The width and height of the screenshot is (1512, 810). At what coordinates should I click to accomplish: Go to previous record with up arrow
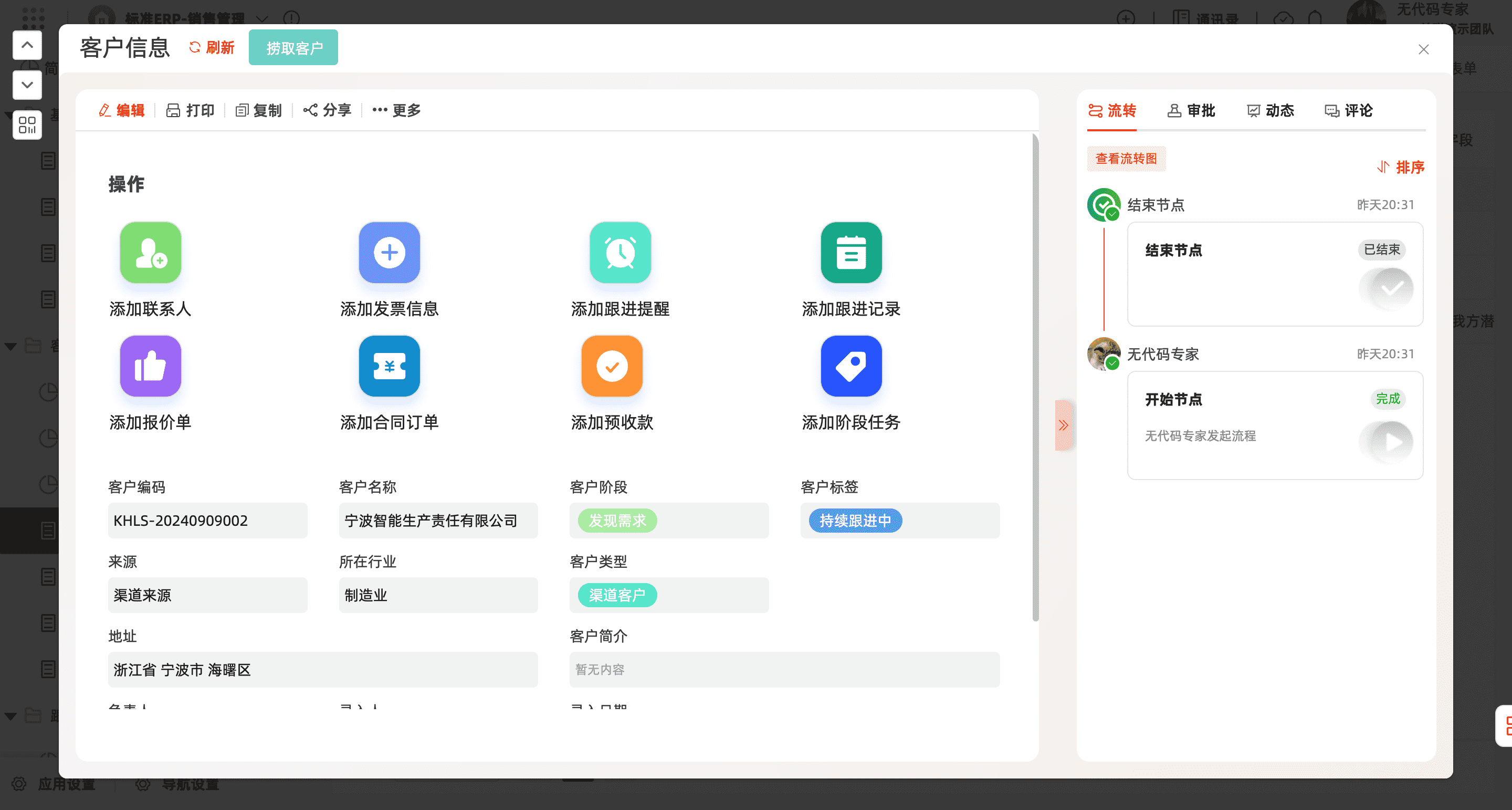tap(27, 45)
